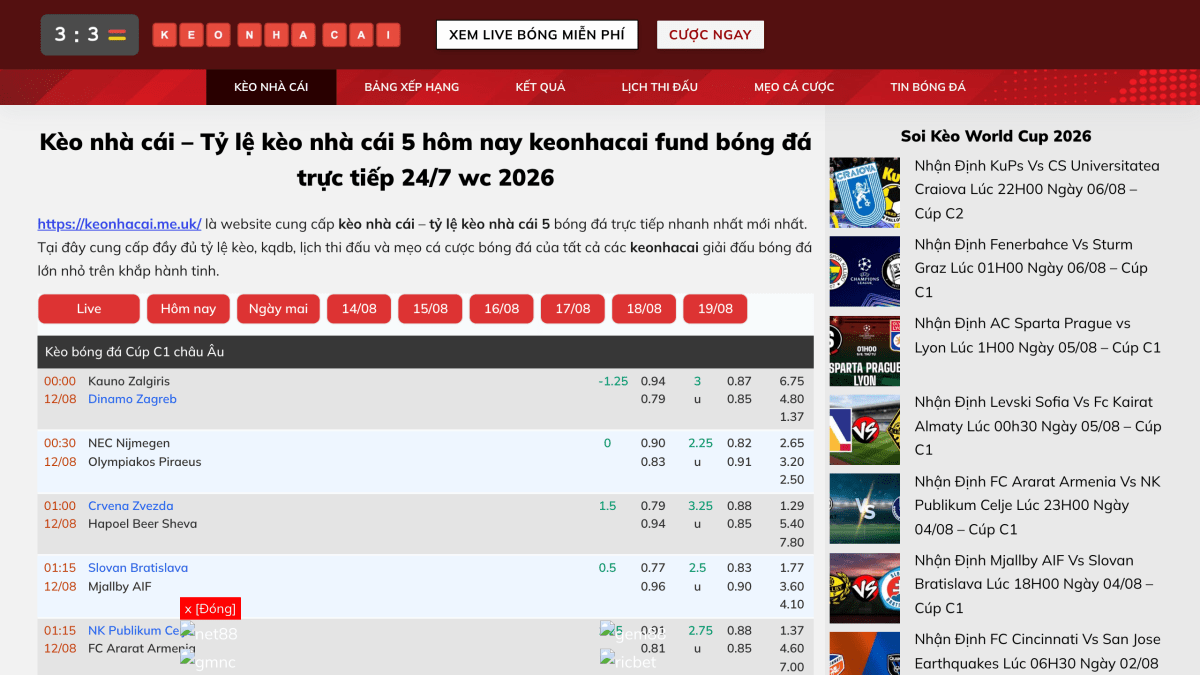
Task: Select the 15/08 date filter
Action: [x=430, y=309]
